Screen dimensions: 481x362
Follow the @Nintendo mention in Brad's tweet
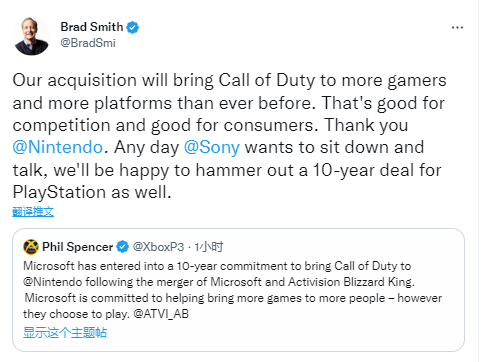(x=58, y=147)
